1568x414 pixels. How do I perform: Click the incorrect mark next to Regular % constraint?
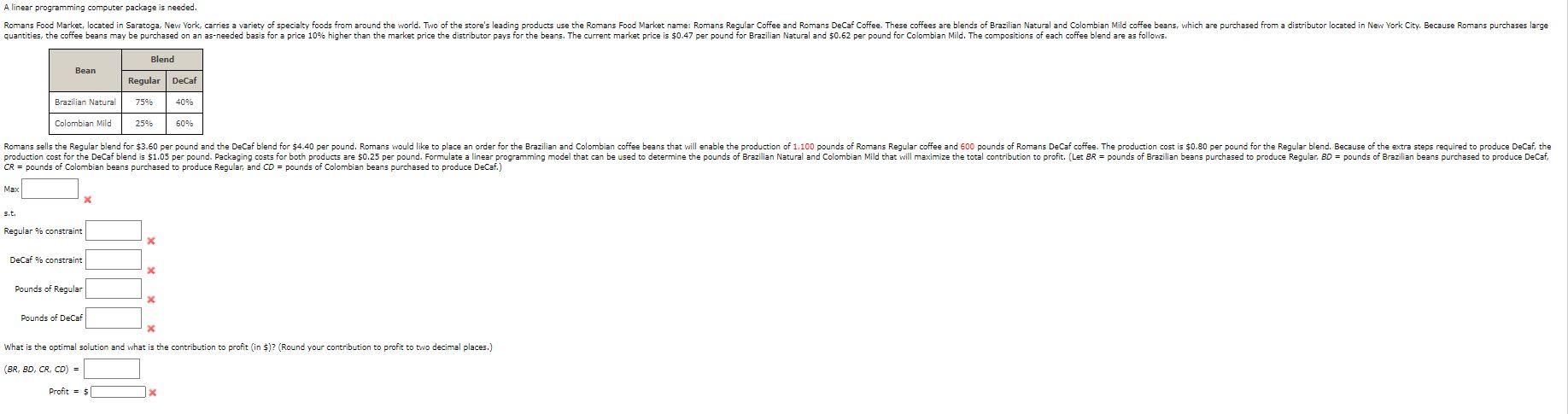(150, 242)
